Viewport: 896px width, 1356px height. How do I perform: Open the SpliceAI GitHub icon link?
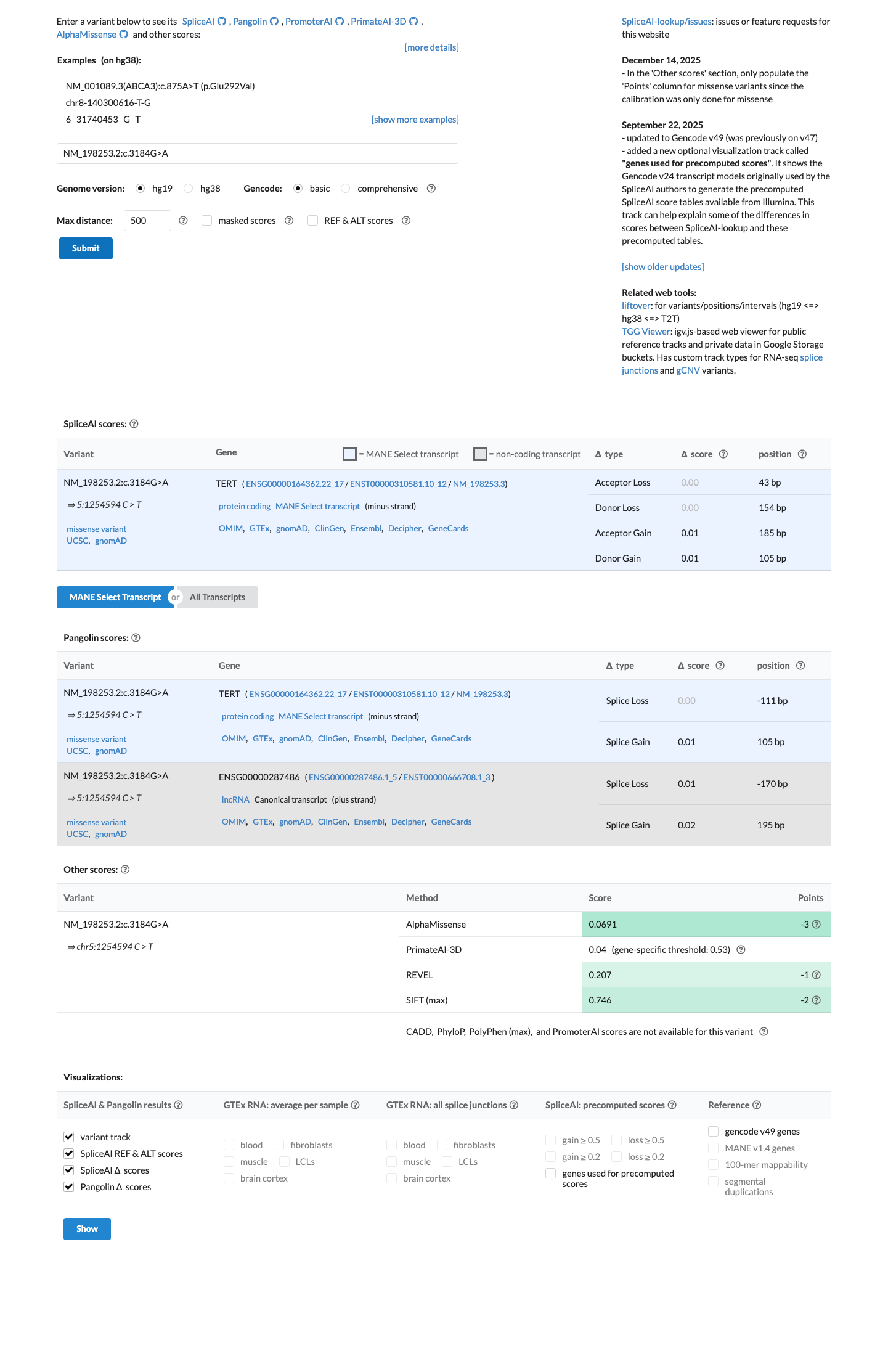point(222,22)
